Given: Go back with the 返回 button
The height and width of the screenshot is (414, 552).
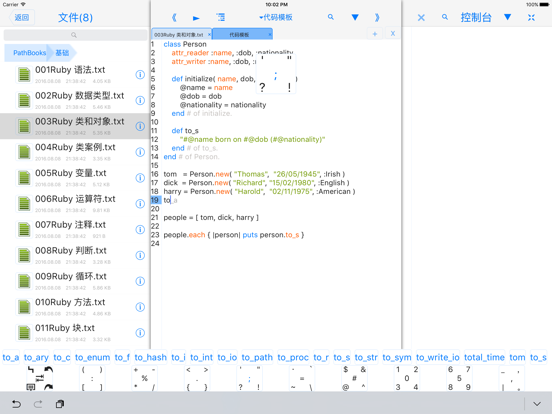Looking at the screenshot, I should pos(22,17).
